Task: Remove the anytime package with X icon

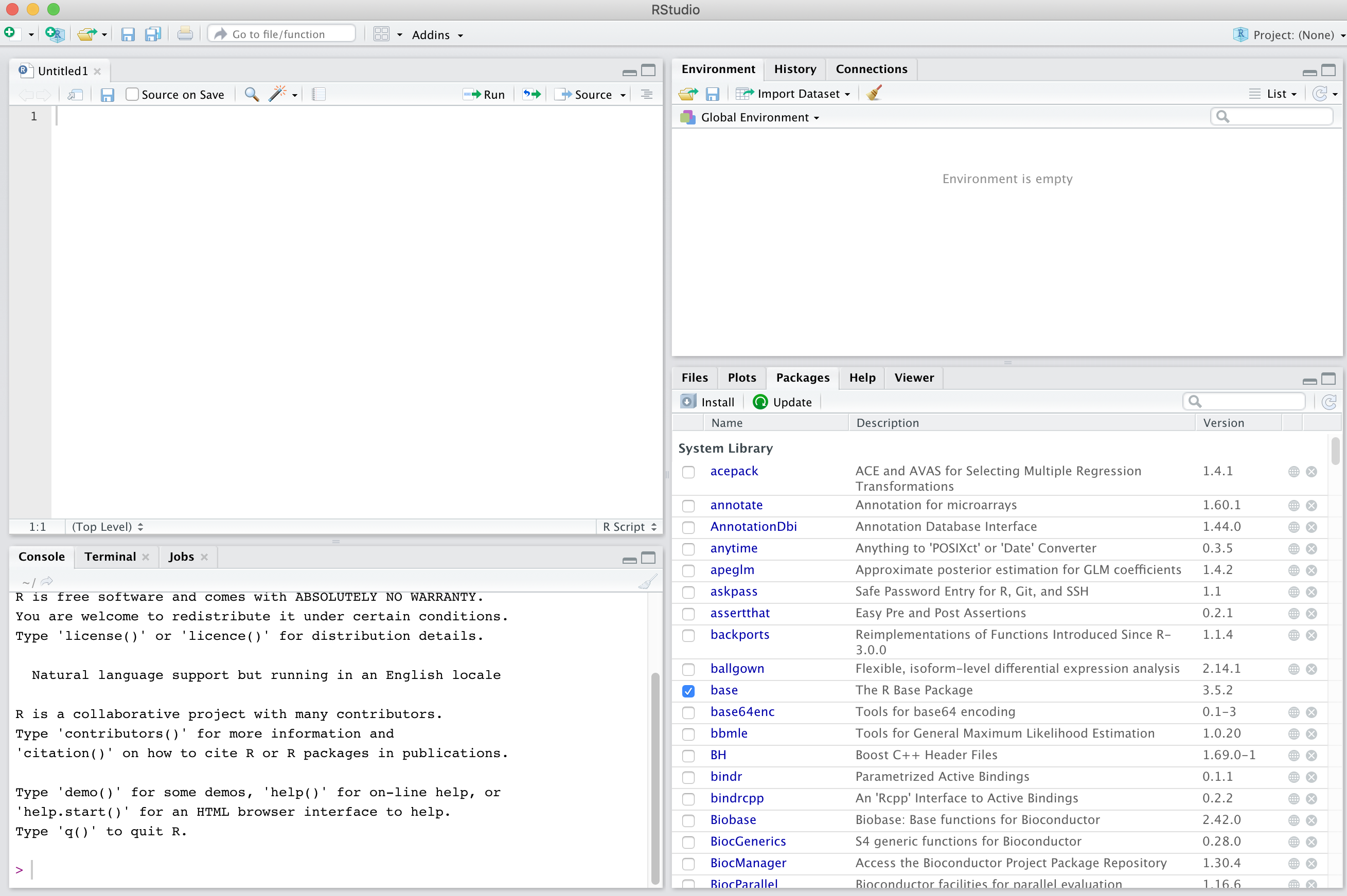Action: 1311,549
